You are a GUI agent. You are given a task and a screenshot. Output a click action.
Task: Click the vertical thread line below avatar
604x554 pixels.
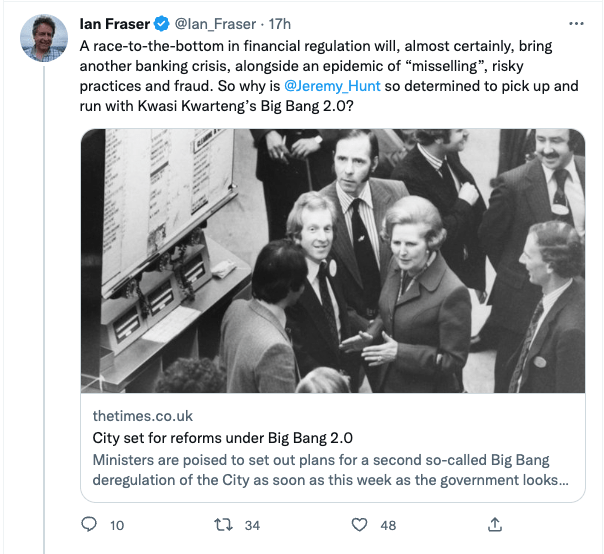point(43,300)
